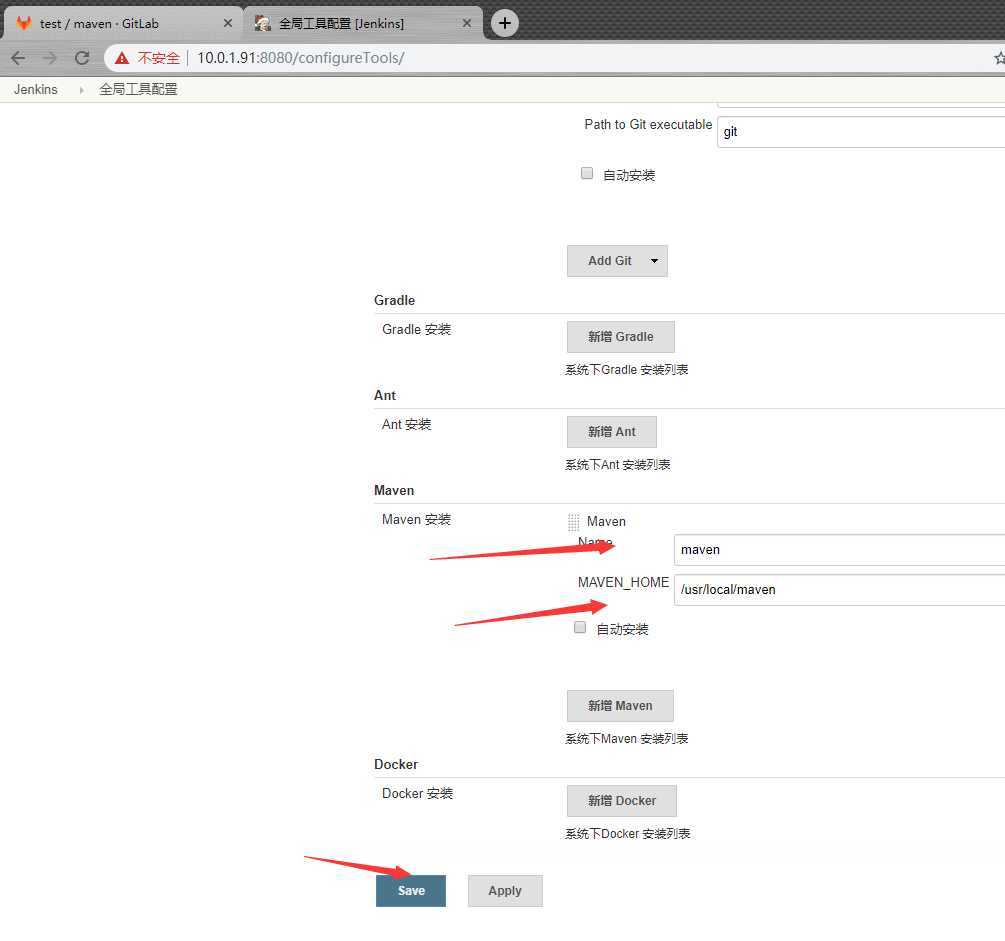Click the Docker 安装 label
The image size is (1005, 941).
(x=417, y=794)
